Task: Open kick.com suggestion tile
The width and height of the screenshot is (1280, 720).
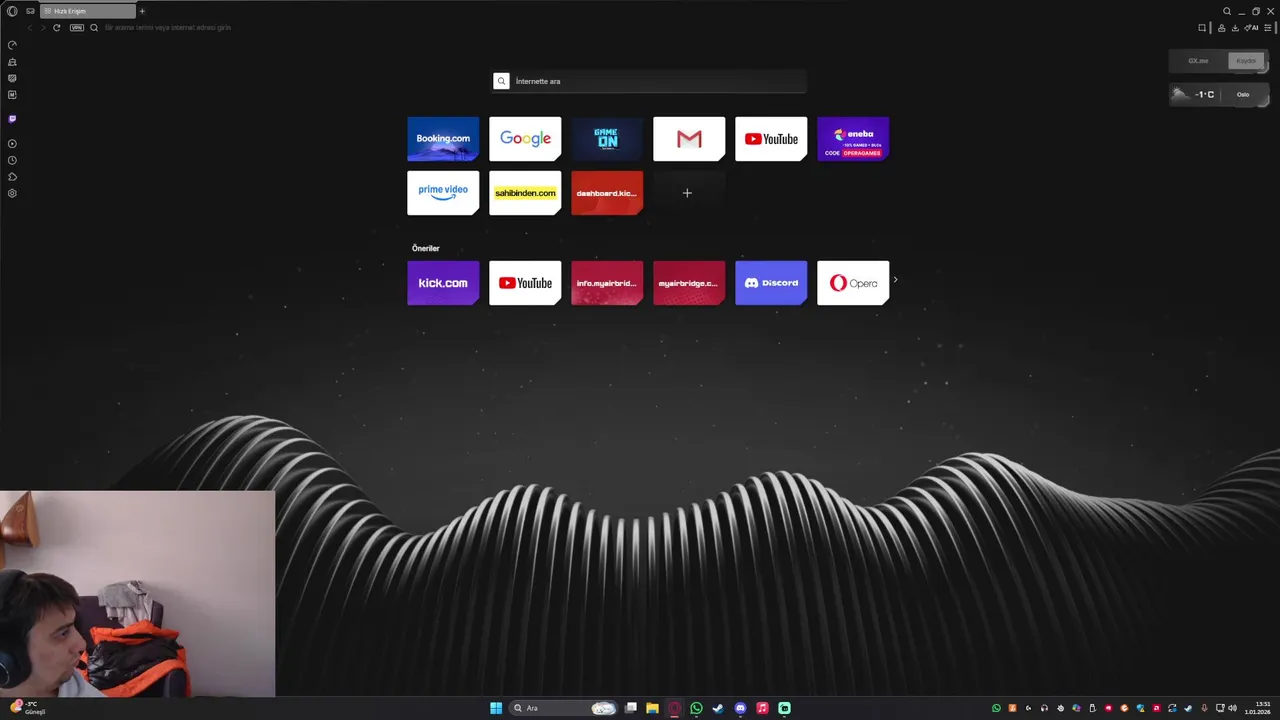Action: [x=443, y=283]
